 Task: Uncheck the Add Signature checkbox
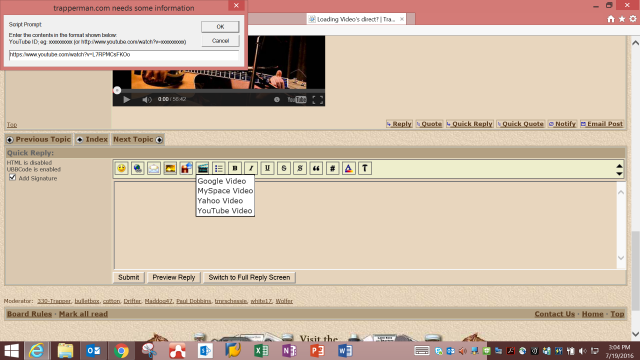point(12,178)
